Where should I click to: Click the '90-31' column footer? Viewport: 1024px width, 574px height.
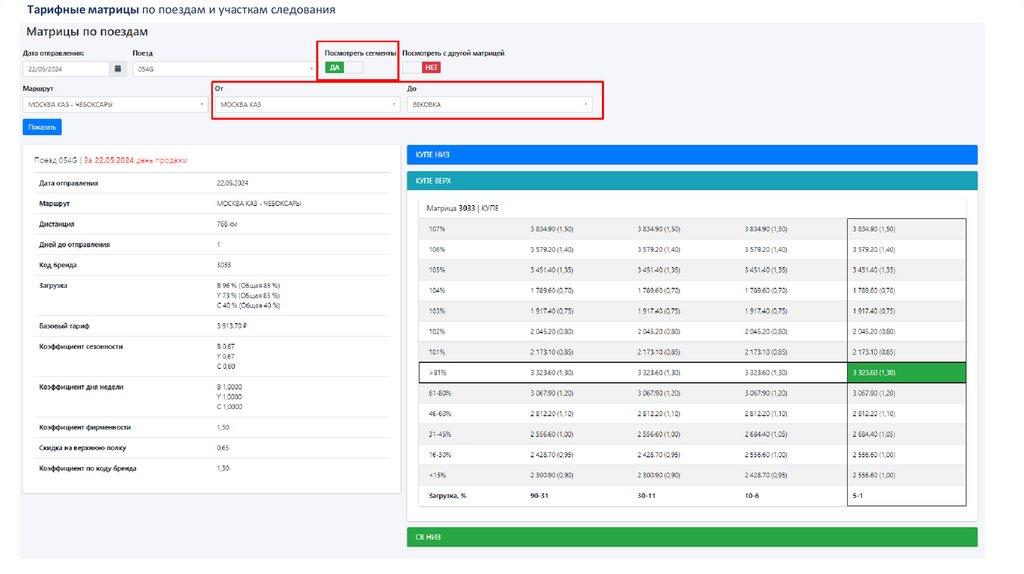click(543, 495)
